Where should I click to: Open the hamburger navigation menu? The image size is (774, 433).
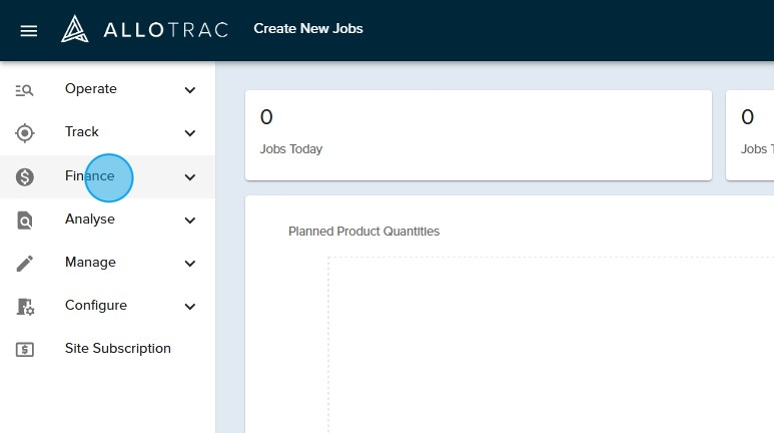click(29, 30)
